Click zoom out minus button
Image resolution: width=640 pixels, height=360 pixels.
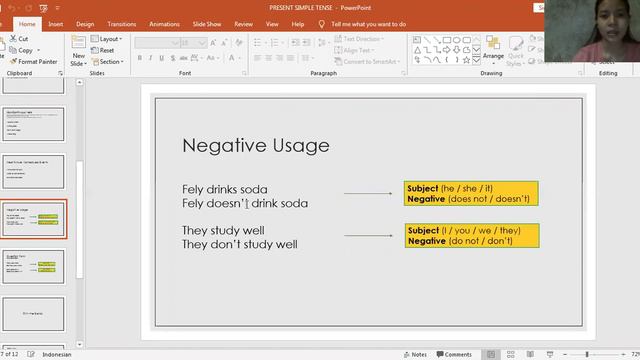(x=565, y=354)
